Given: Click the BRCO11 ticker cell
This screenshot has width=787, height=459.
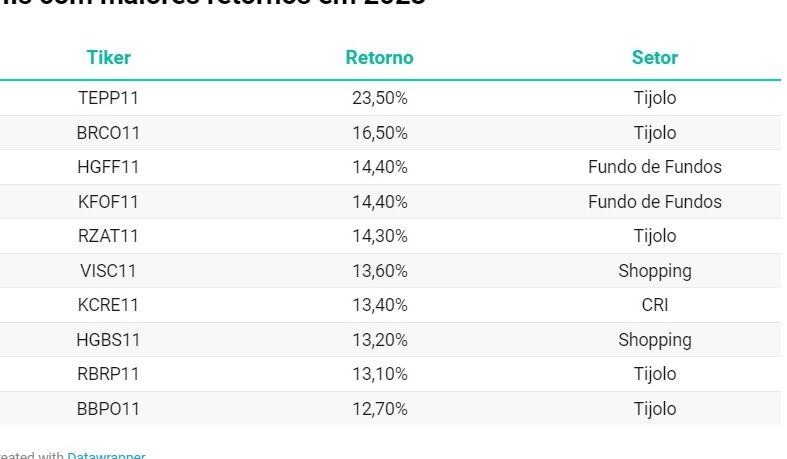Looking at the screenshot, I should click(108, 133).
